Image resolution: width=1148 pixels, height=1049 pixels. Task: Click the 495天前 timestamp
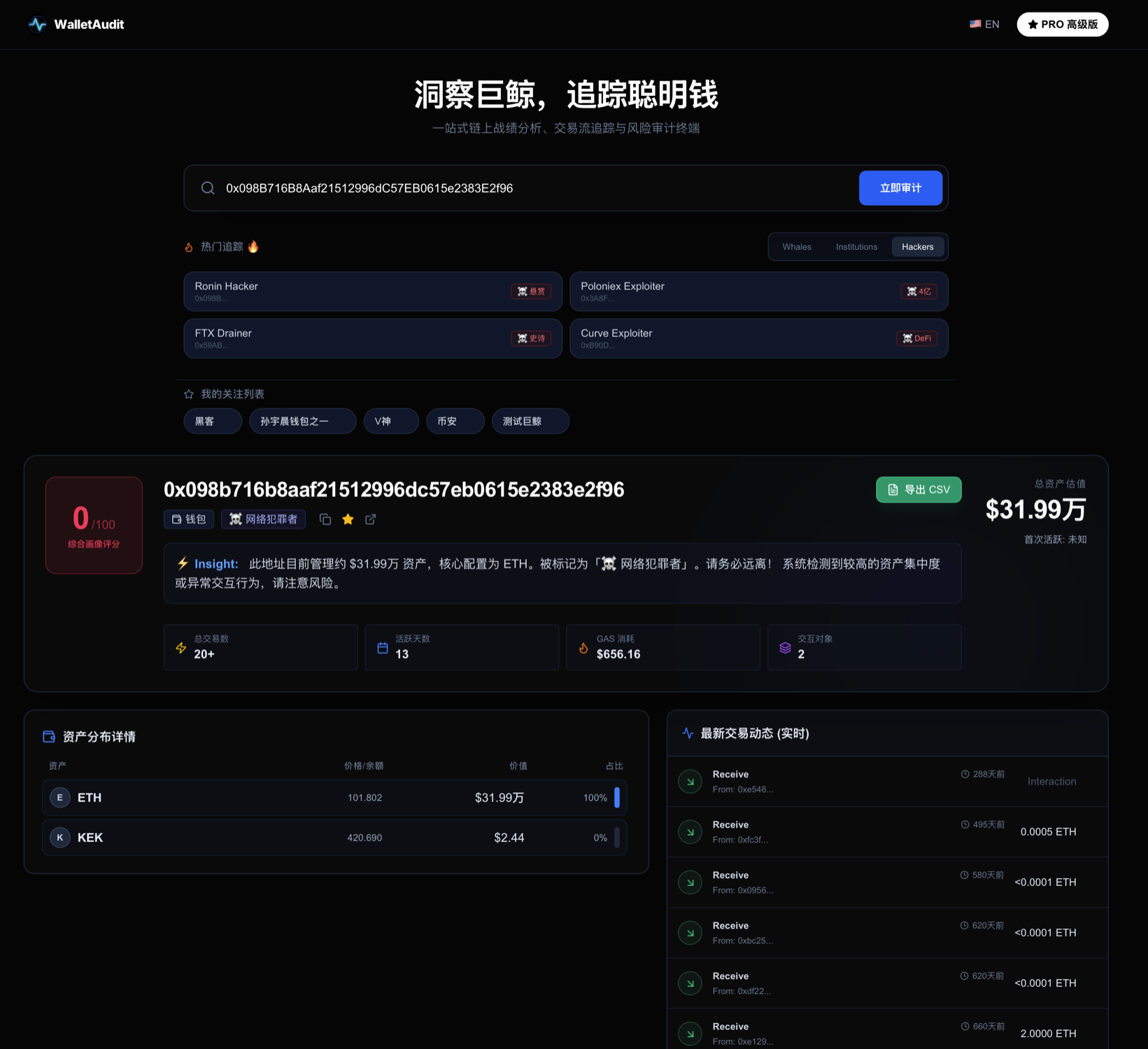point(984,824)
